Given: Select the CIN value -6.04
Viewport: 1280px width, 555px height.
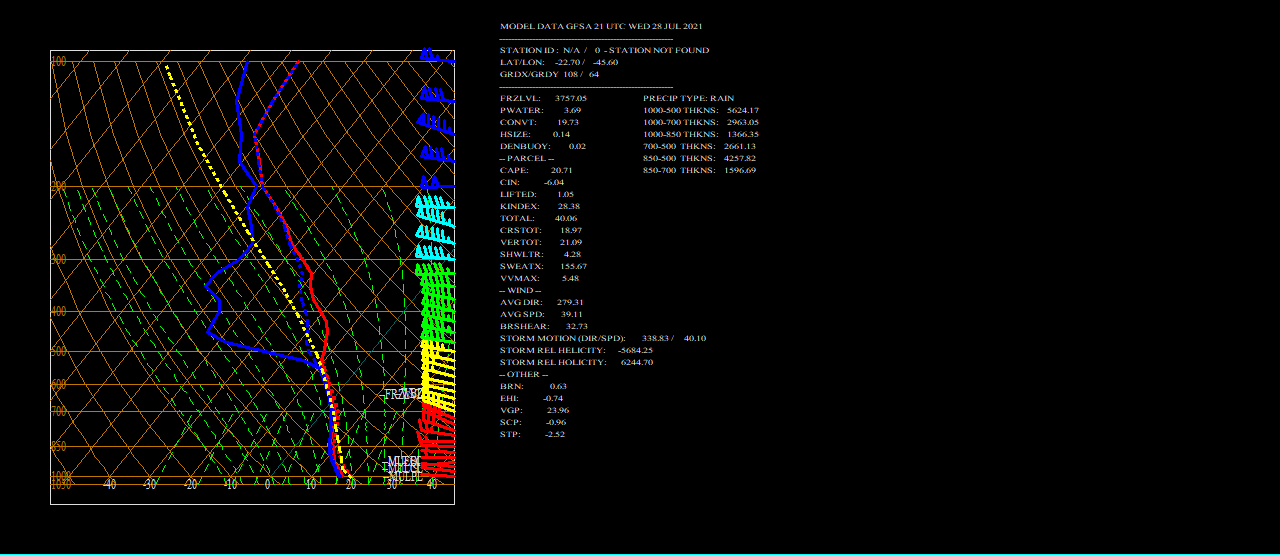Looking at the screenshot, I should [x=554, y=182].
